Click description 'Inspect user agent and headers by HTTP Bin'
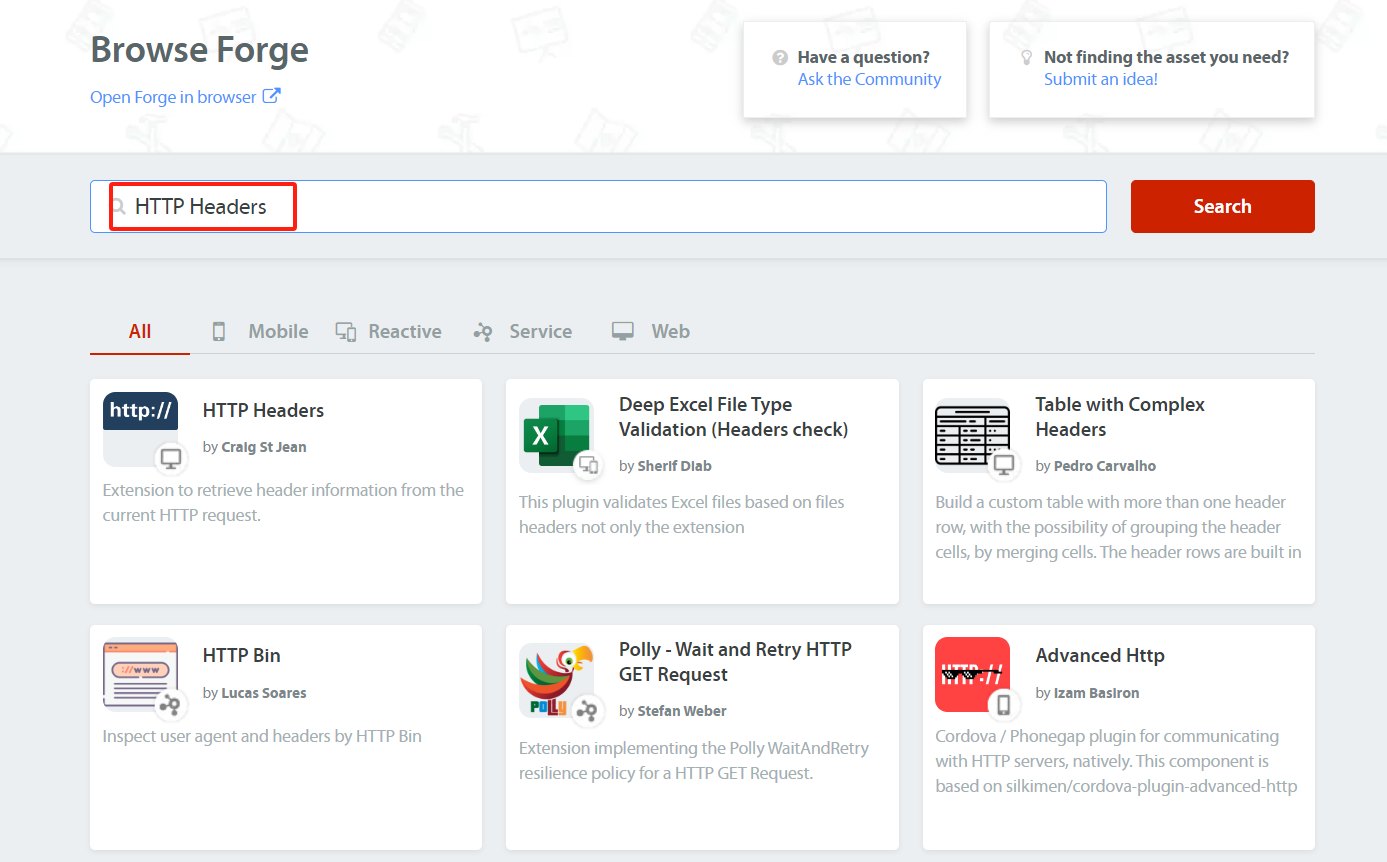The width and height of the screenshot is (1387, 862). pyautogui.click(x=262, y=736)
